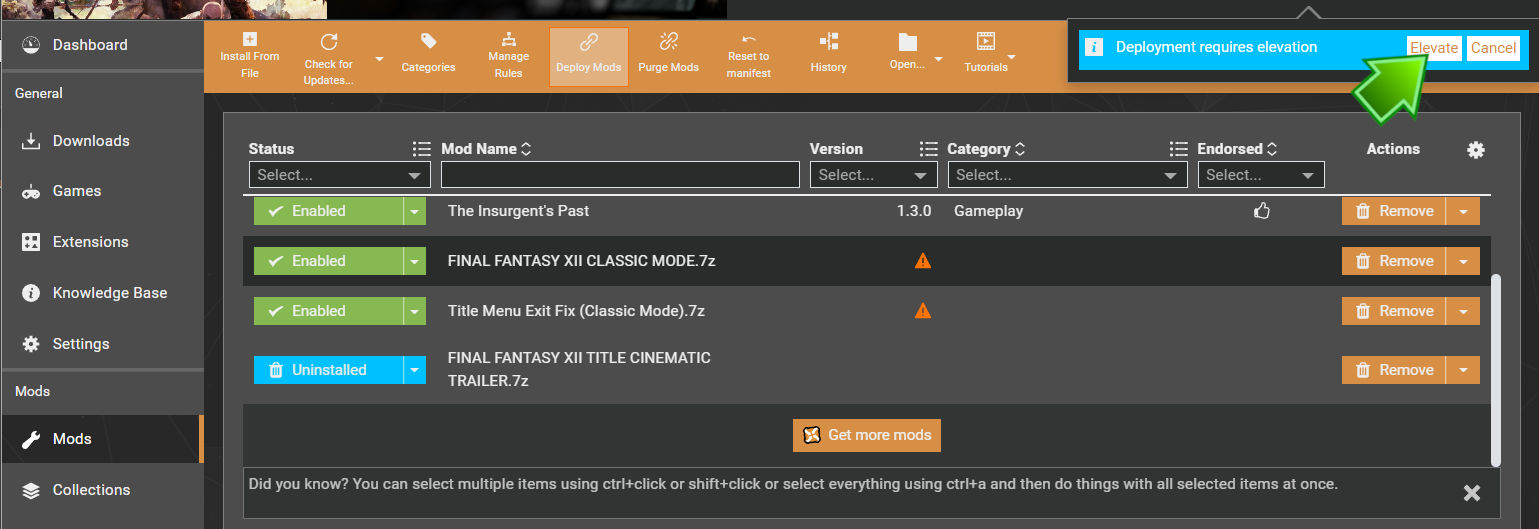Open Category filter Select dropdown
The width and height of the screenshot is (1539, 529).
point(1068,175)
